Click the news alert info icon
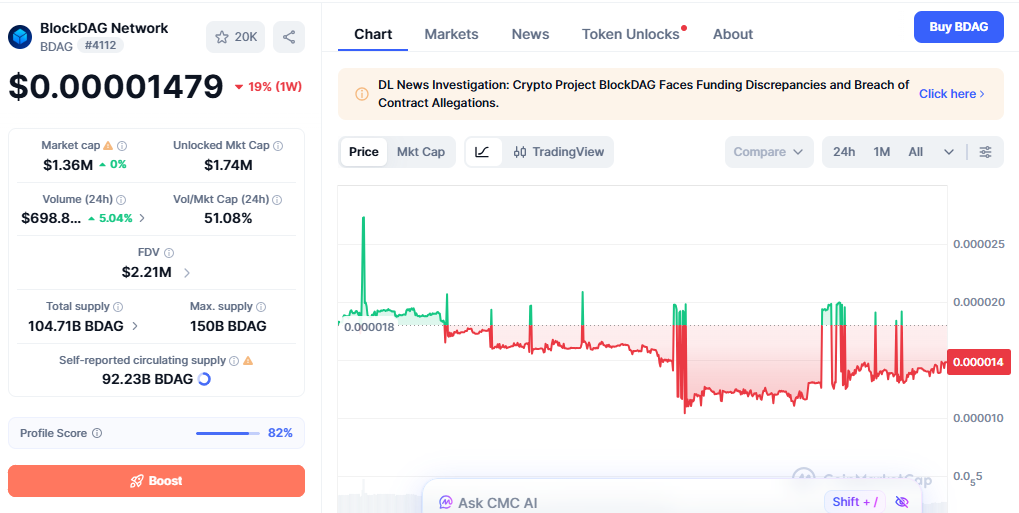 [x=362, y=94]
